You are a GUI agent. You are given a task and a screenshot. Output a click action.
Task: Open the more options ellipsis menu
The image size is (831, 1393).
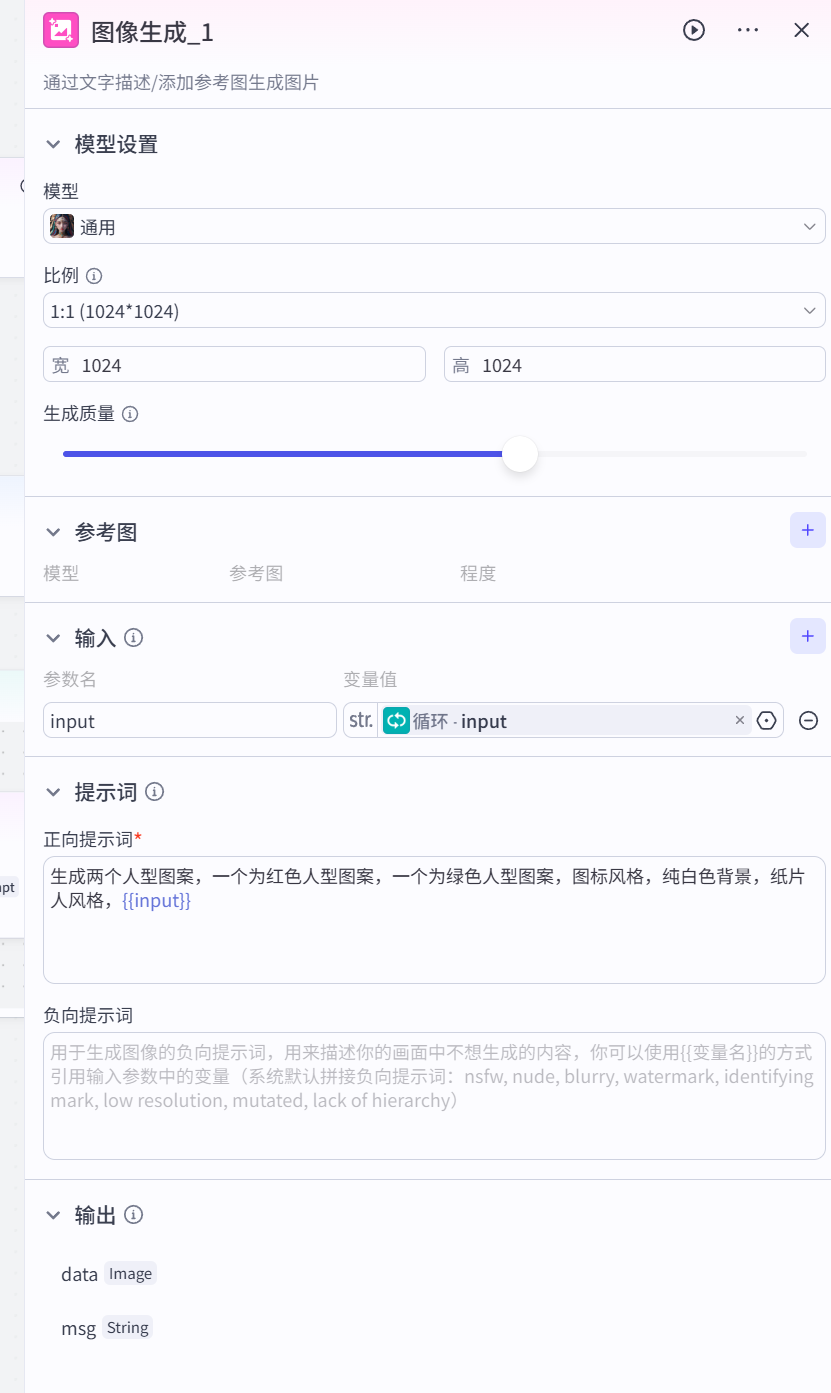coord(747,30)
